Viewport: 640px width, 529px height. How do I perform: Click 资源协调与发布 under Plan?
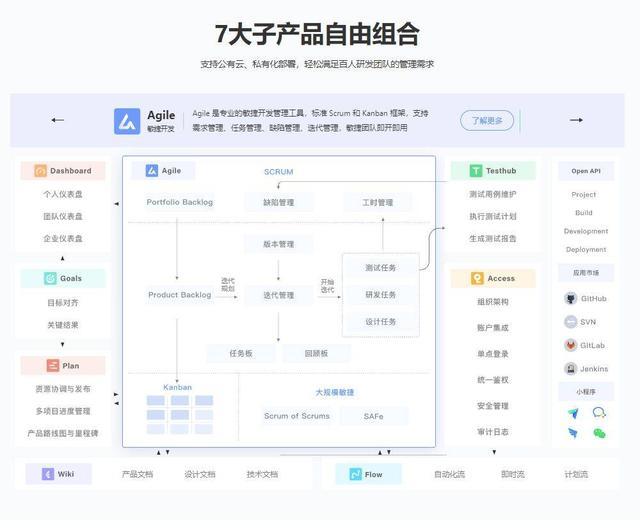[x=63, y=389]
